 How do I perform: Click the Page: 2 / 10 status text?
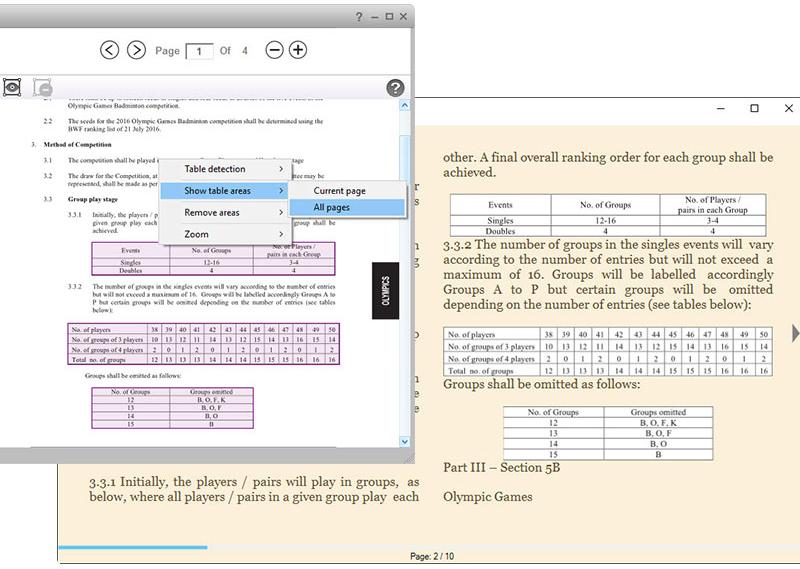coord(432,556)
